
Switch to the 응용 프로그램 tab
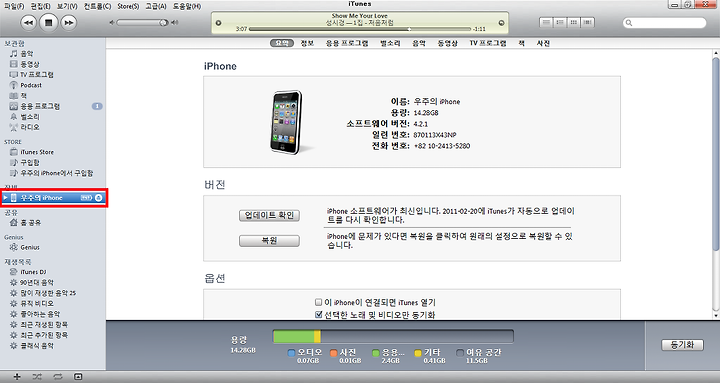coord(347,43)
